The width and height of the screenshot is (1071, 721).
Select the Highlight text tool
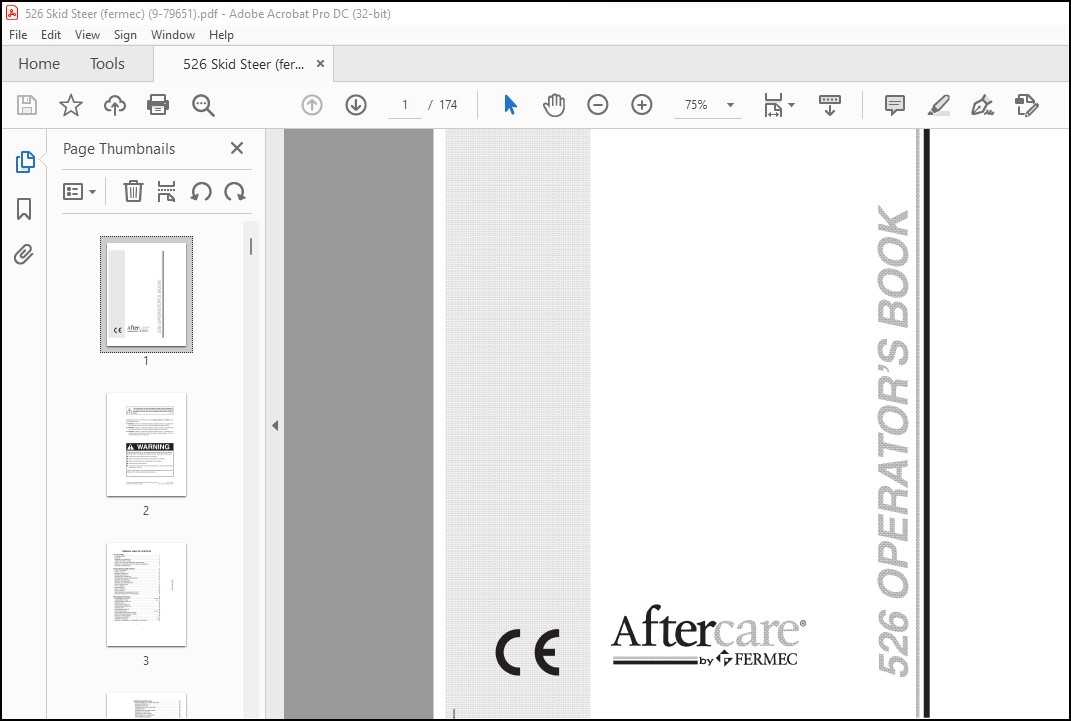tap(938, 105)
